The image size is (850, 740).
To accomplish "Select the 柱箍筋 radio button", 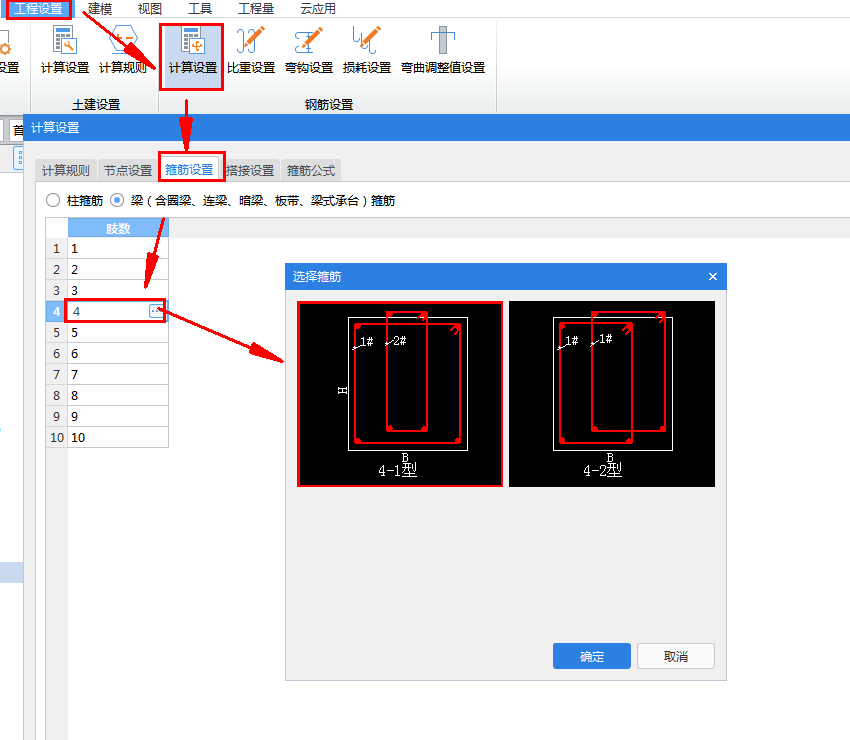I will click(x=53, y=201).
